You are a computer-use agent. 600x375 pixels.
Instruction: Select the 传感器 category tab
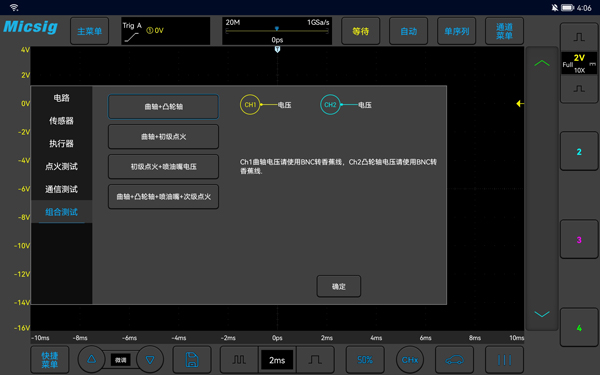pyautogui.click(x=61, y=121)
